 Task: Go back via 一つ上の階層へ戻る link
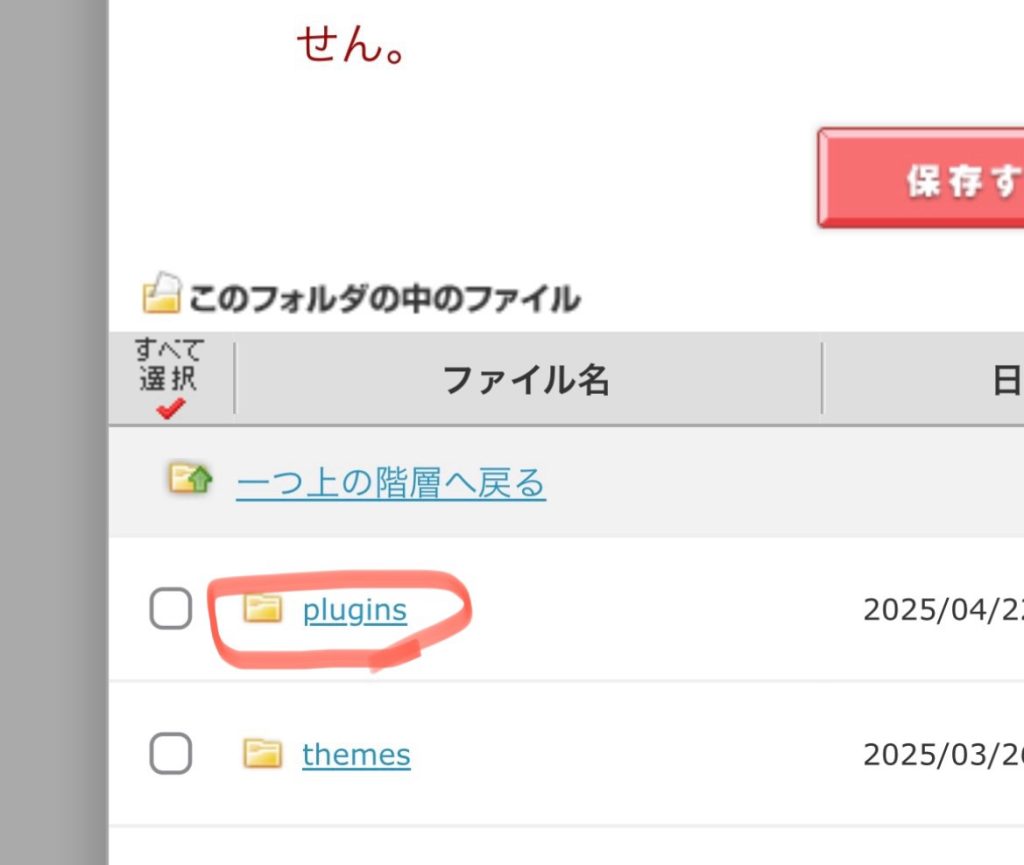point(391,484)
